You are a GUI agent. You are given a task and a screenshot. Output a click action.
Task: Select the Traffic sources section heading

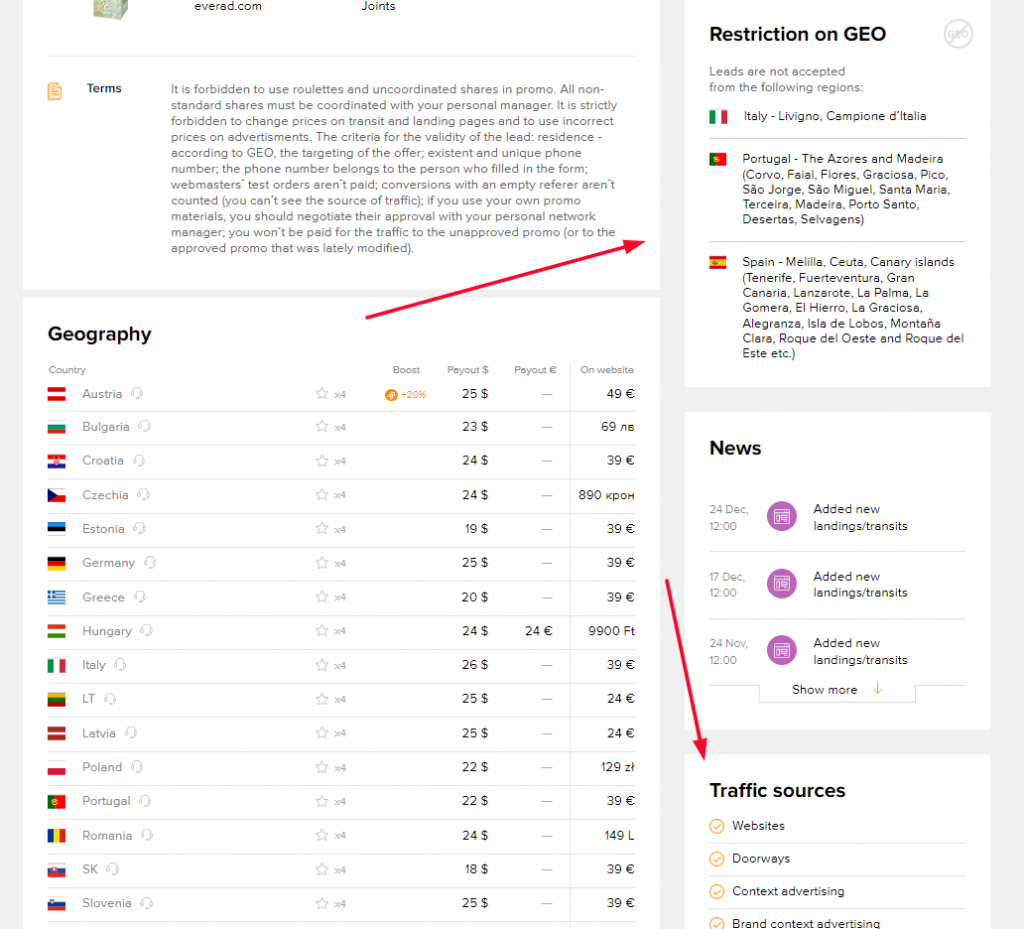777,790
